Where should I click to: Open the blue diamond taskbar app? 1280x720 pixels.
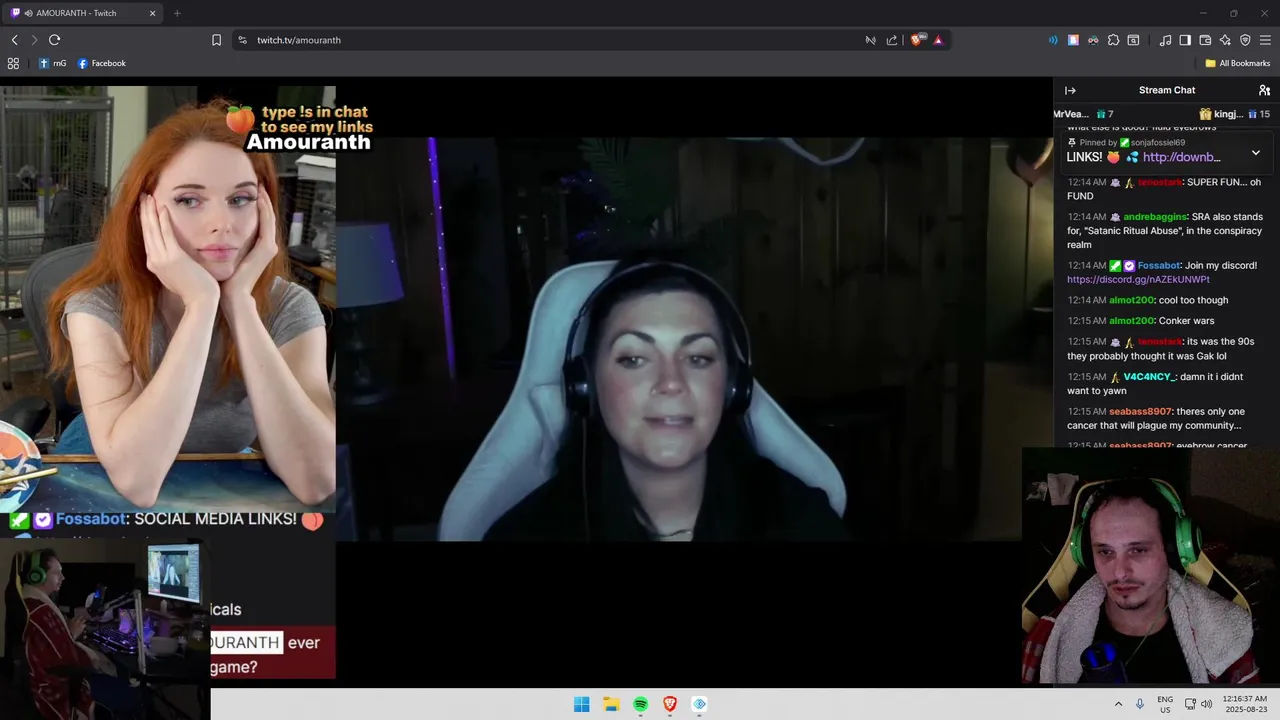point(699,704)
